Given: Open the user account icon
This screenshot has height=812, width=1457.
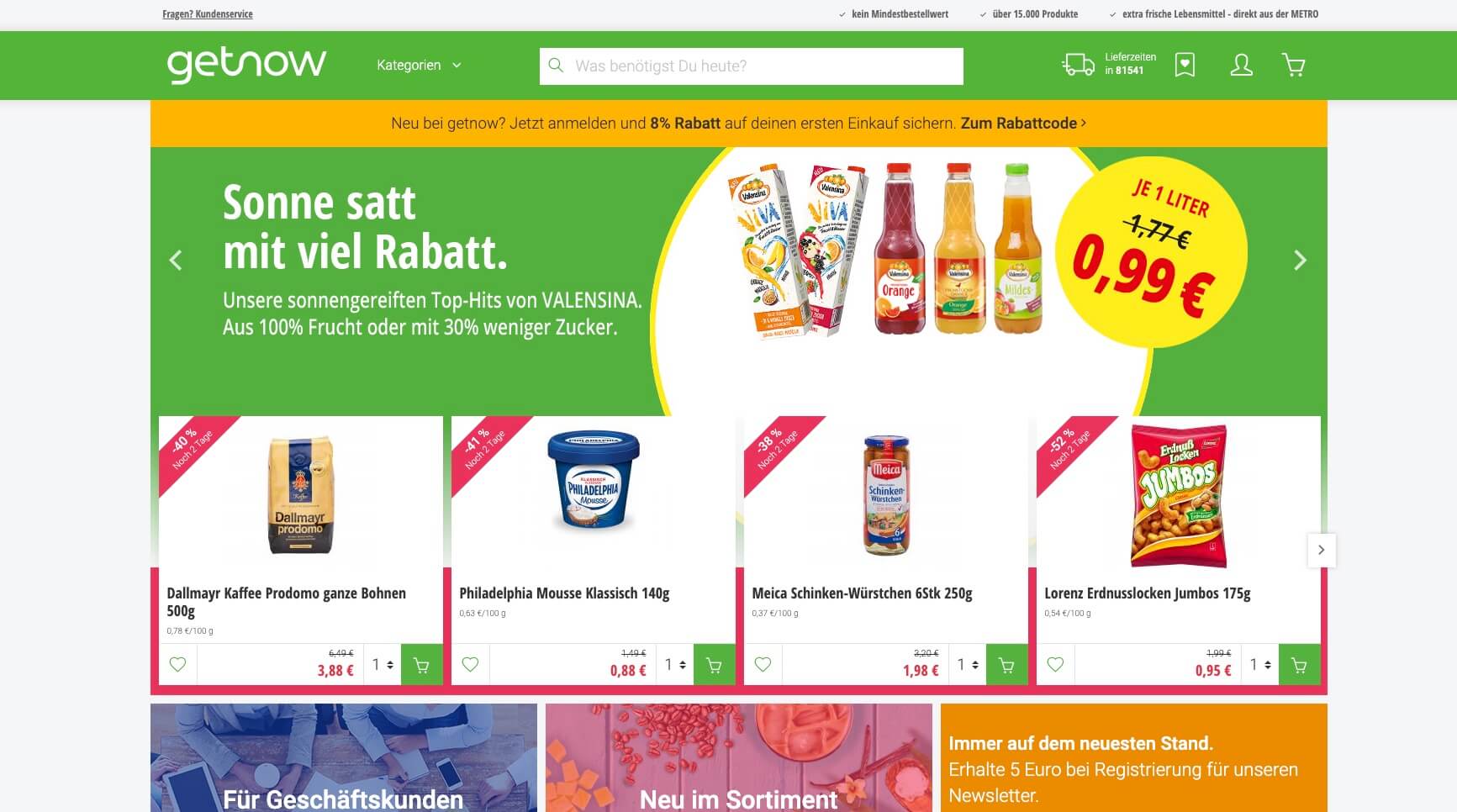Looking at the screenshot, I should (1241, 65).
